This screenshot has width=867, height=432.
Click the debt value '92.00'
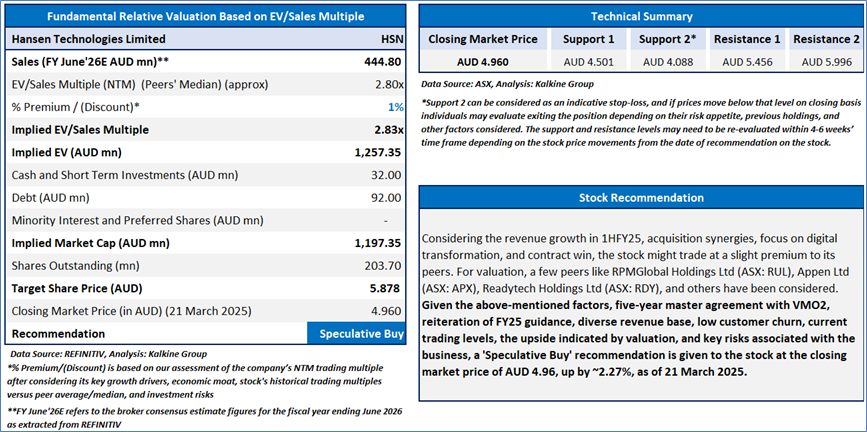tap(388, 198)
